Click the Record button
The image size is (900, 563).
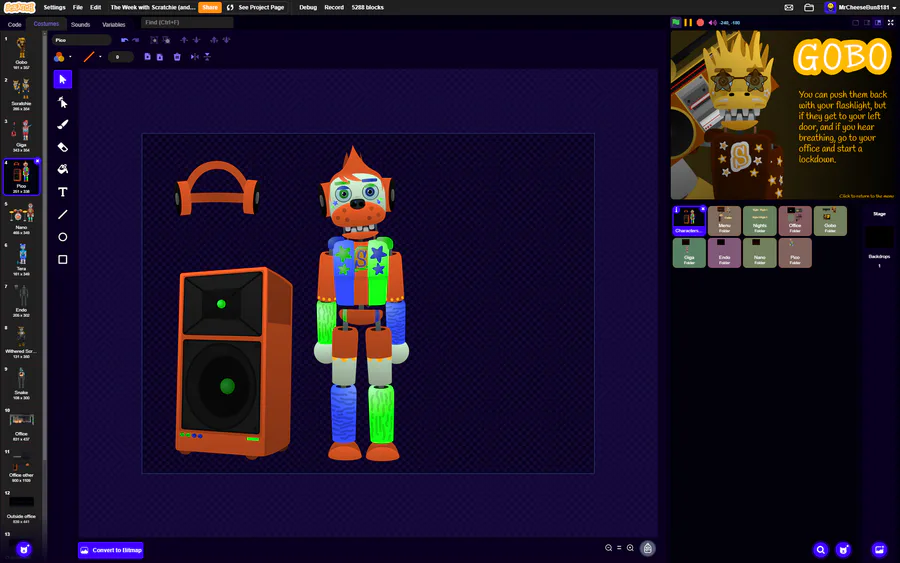click(x=334, y=7)
